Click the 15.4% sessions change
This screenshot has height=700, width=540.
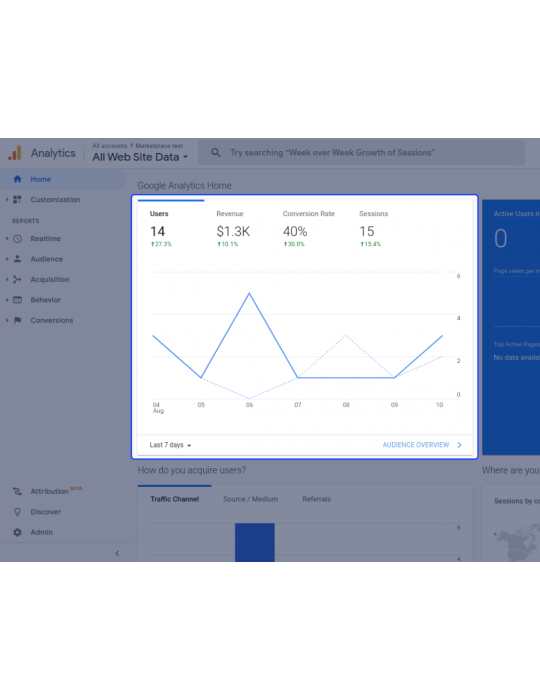pos(370,244)
